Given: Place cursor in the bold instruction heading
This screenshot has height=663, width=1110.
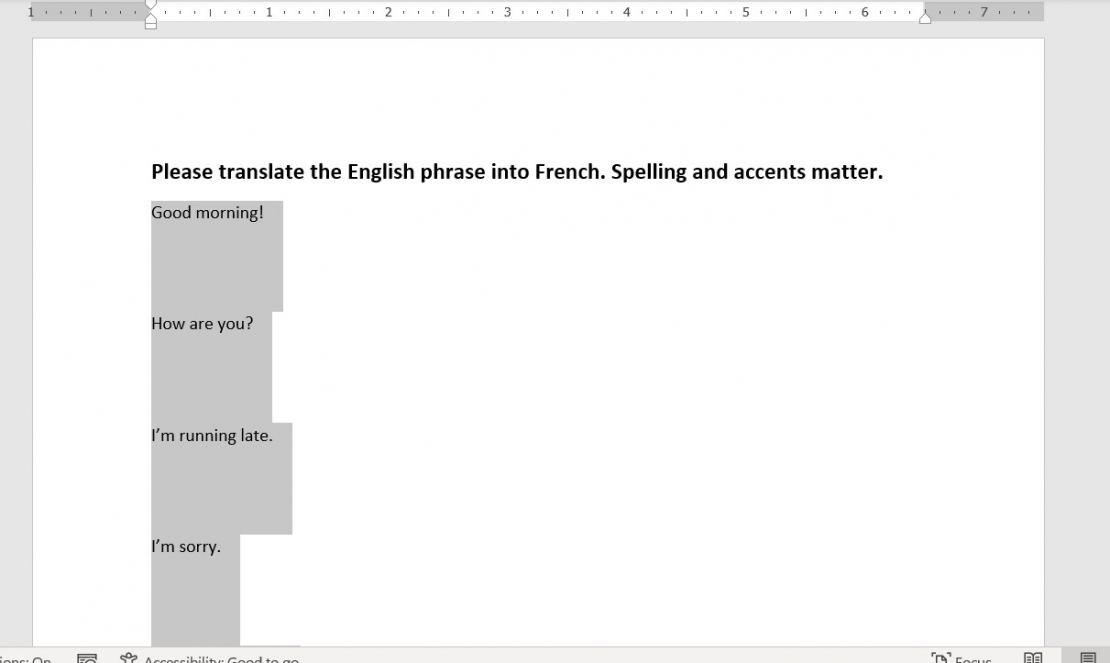Looking at the screenshot, I should coord(516,171).
